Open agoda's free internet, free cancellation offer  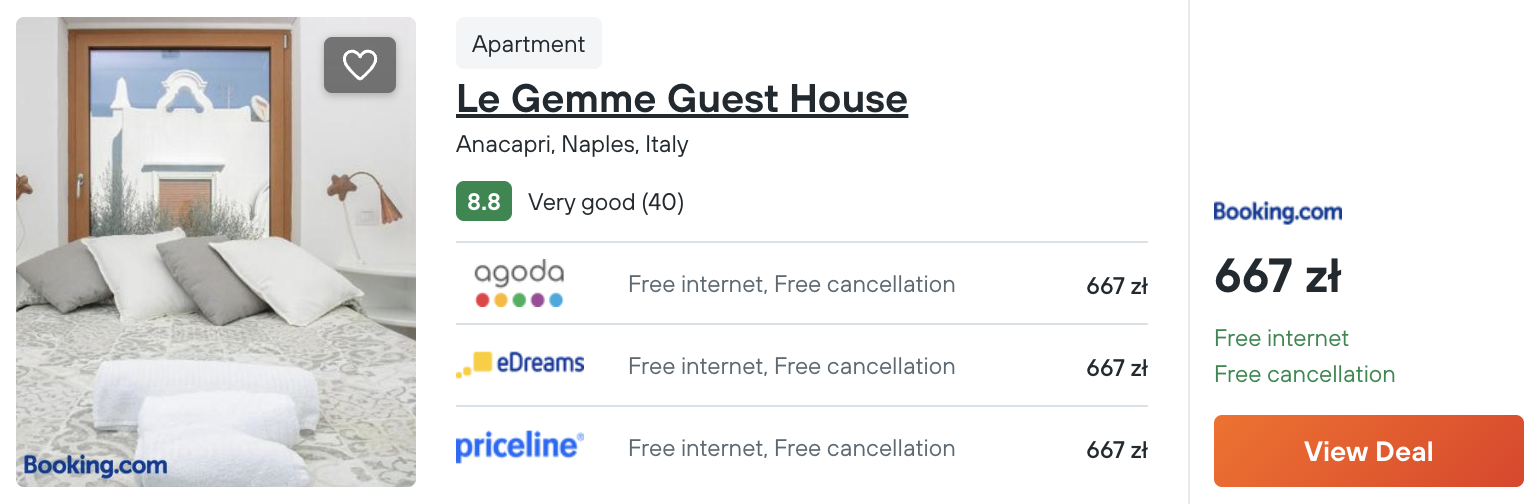point(791,284)
